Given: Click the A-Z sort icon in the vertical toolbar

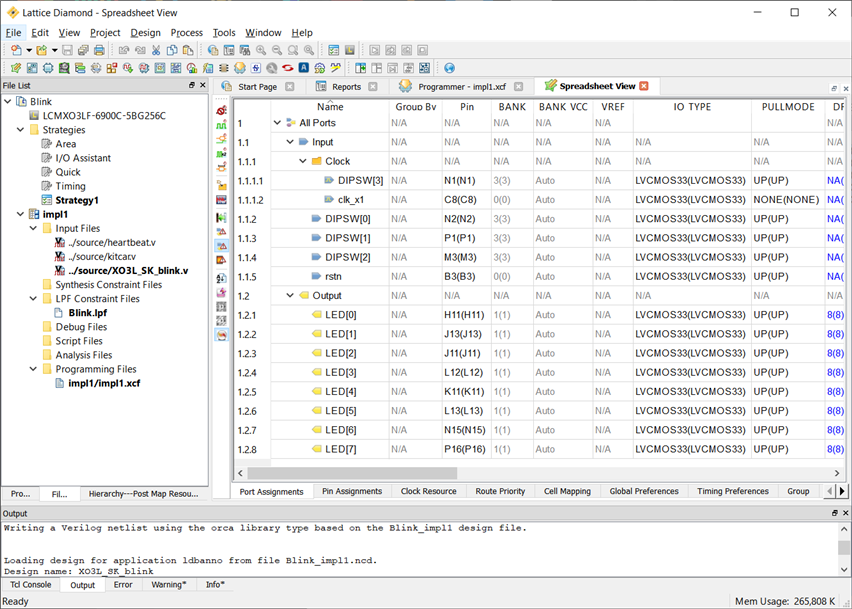Looking at the screenshot, I should tap(221, 278).
